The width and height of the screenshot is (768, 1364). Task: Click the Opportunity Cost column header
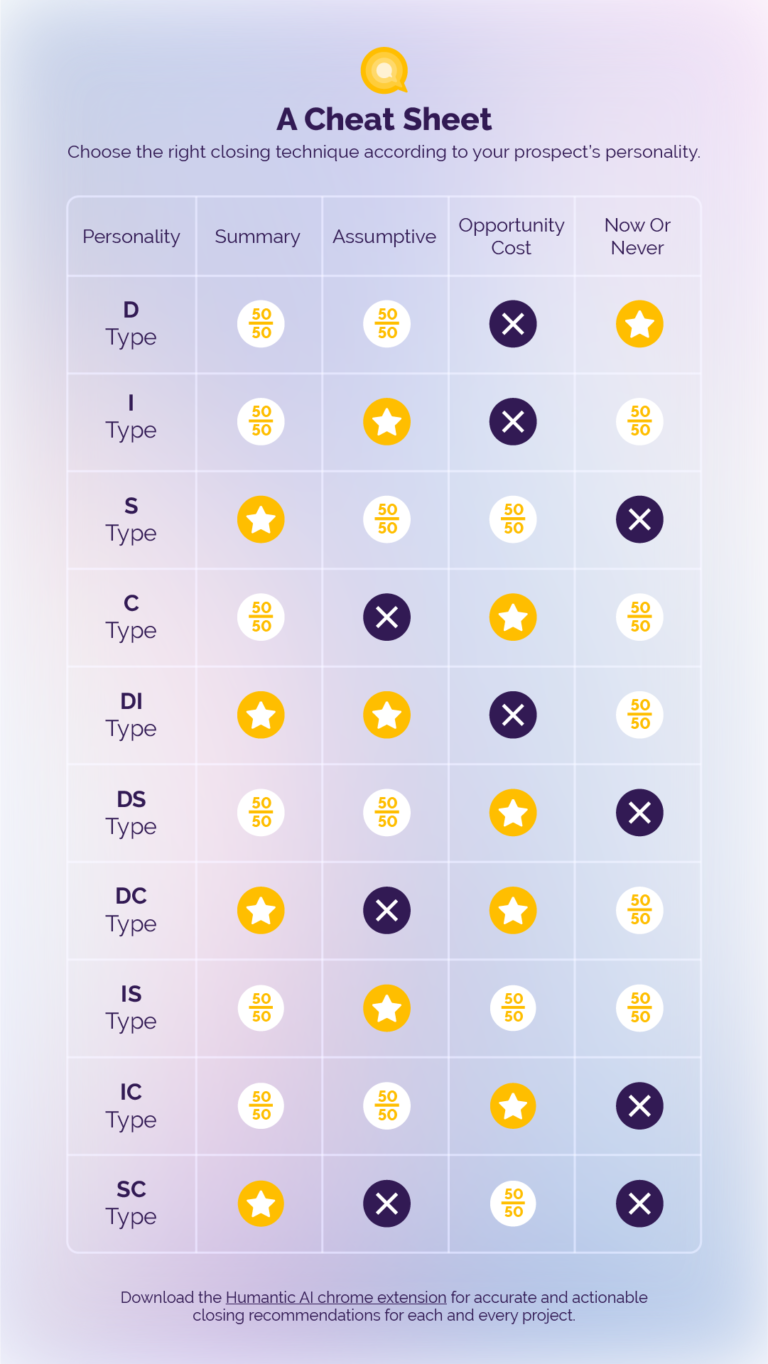pos(511,237)
